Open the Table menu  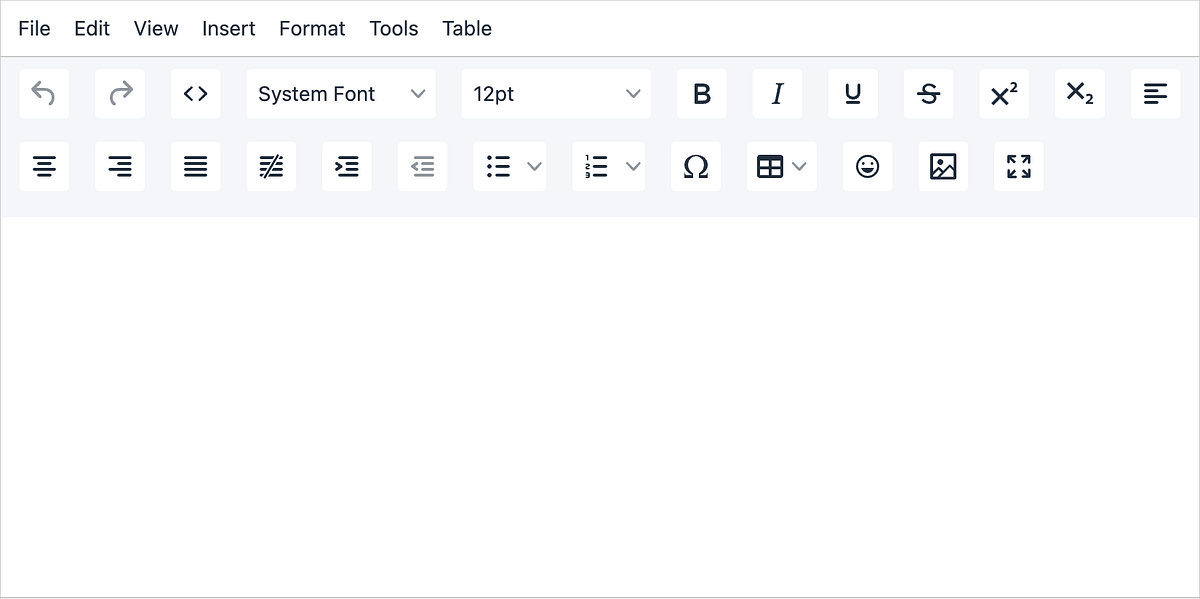click(x=466, y=28)
